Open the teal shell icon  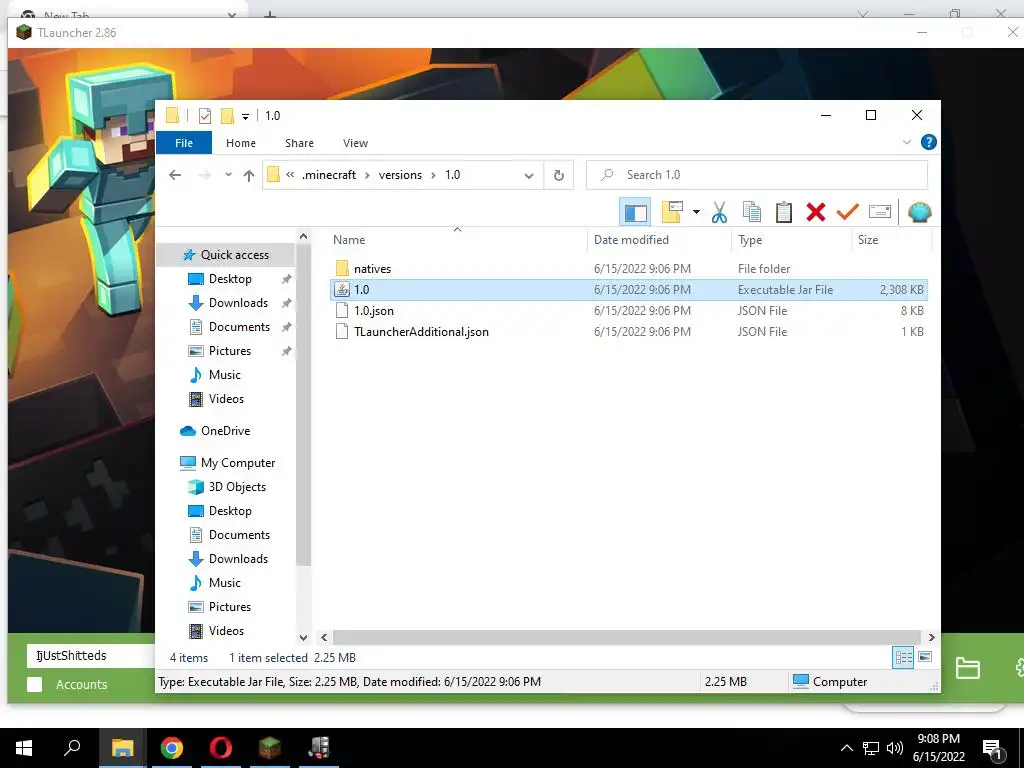(x=920, y=212)
